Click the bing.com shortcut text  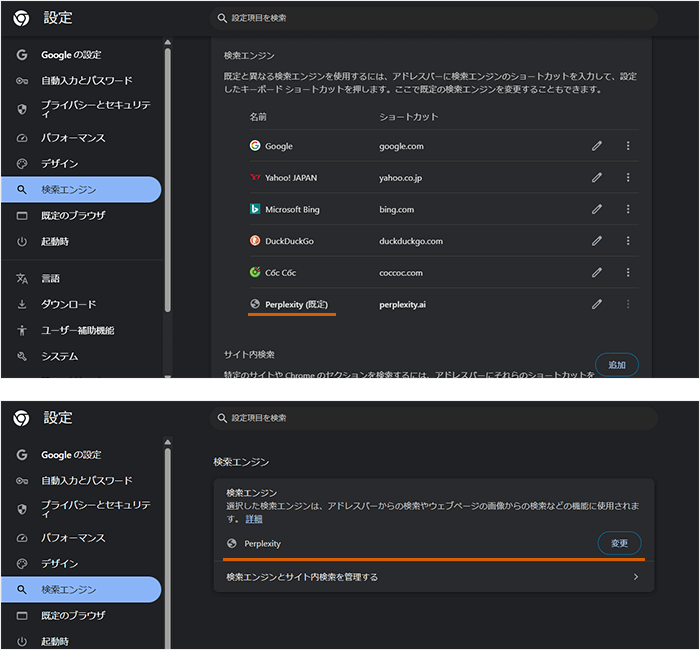[396, 209]
